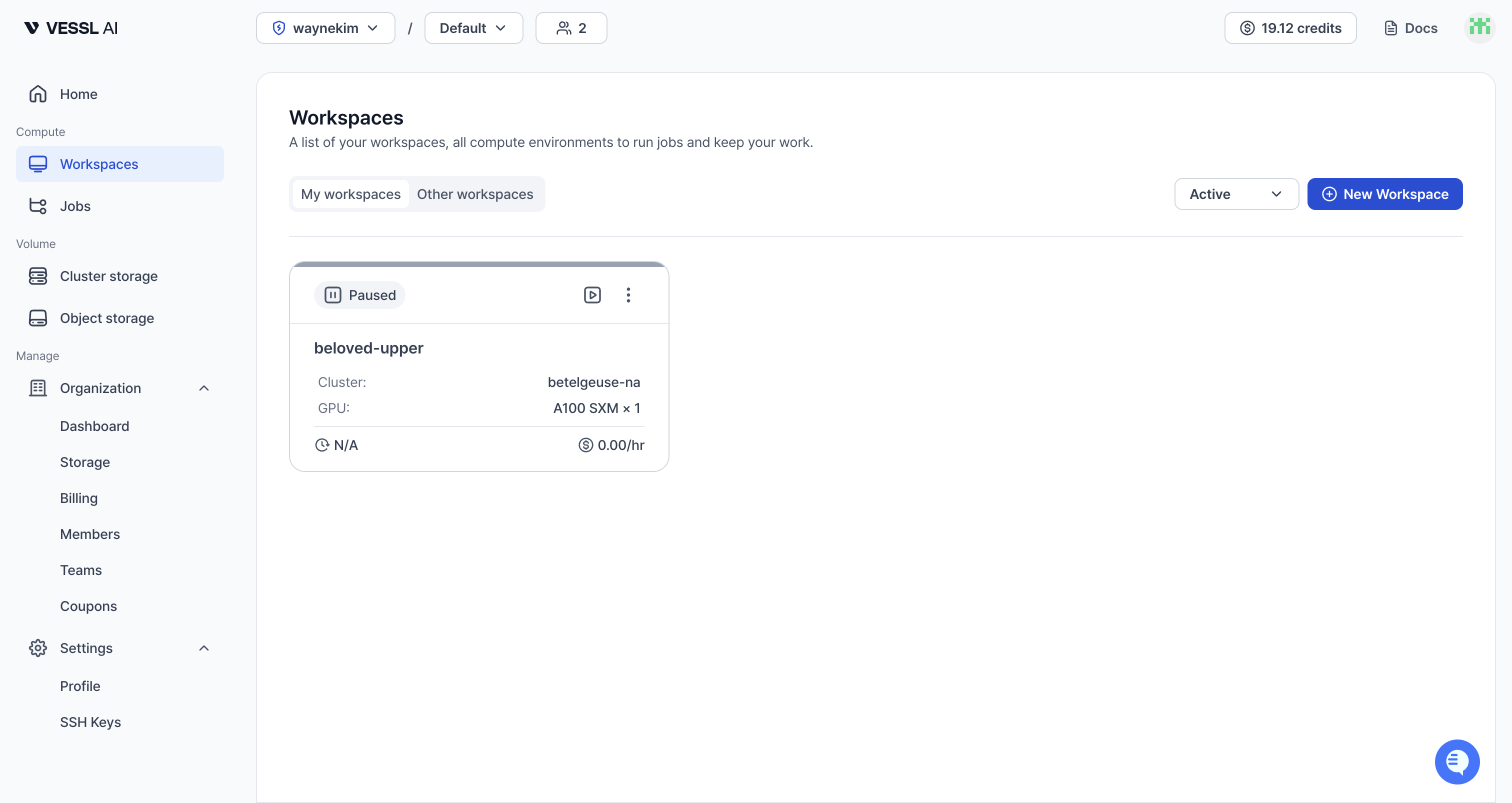Switch to the Other workspaces tab

click(475, 193)
